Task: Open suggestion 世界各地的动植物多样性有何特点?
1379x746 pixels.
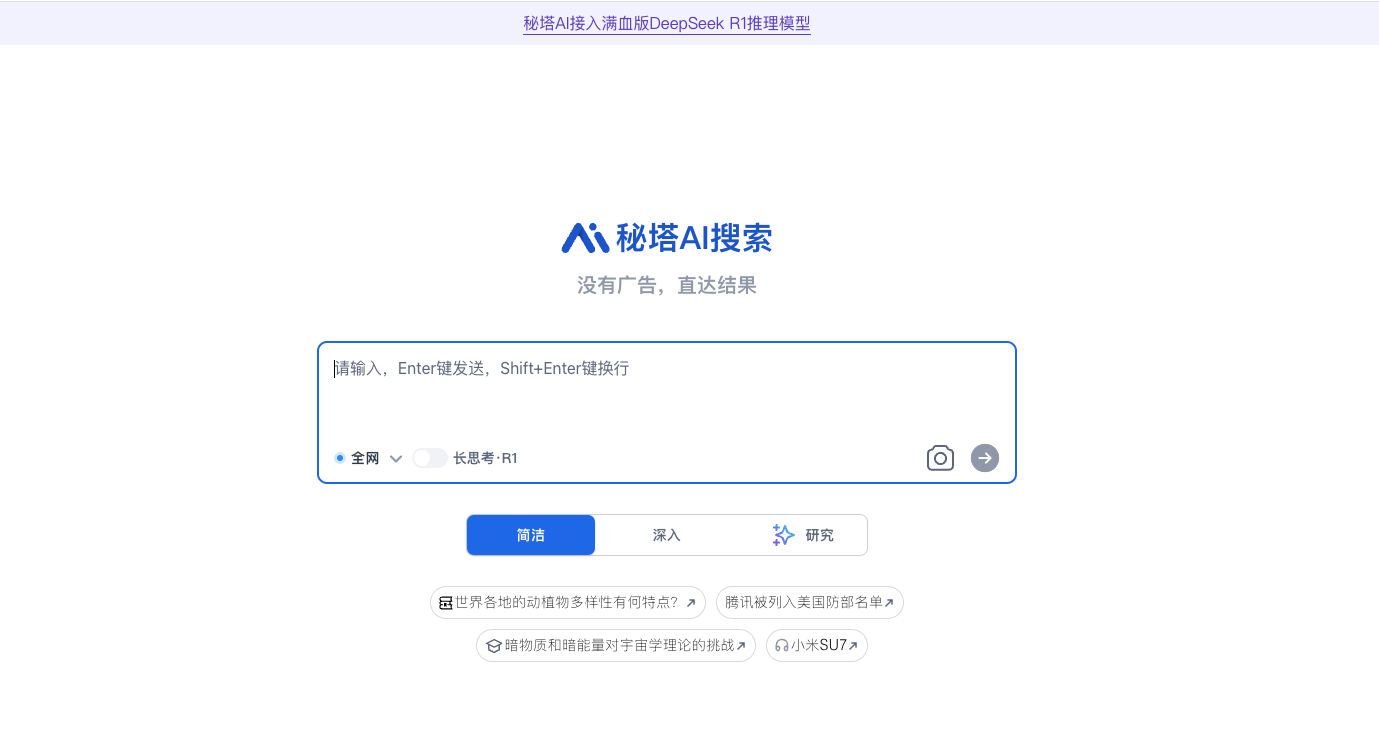Action: click(568, 603)
